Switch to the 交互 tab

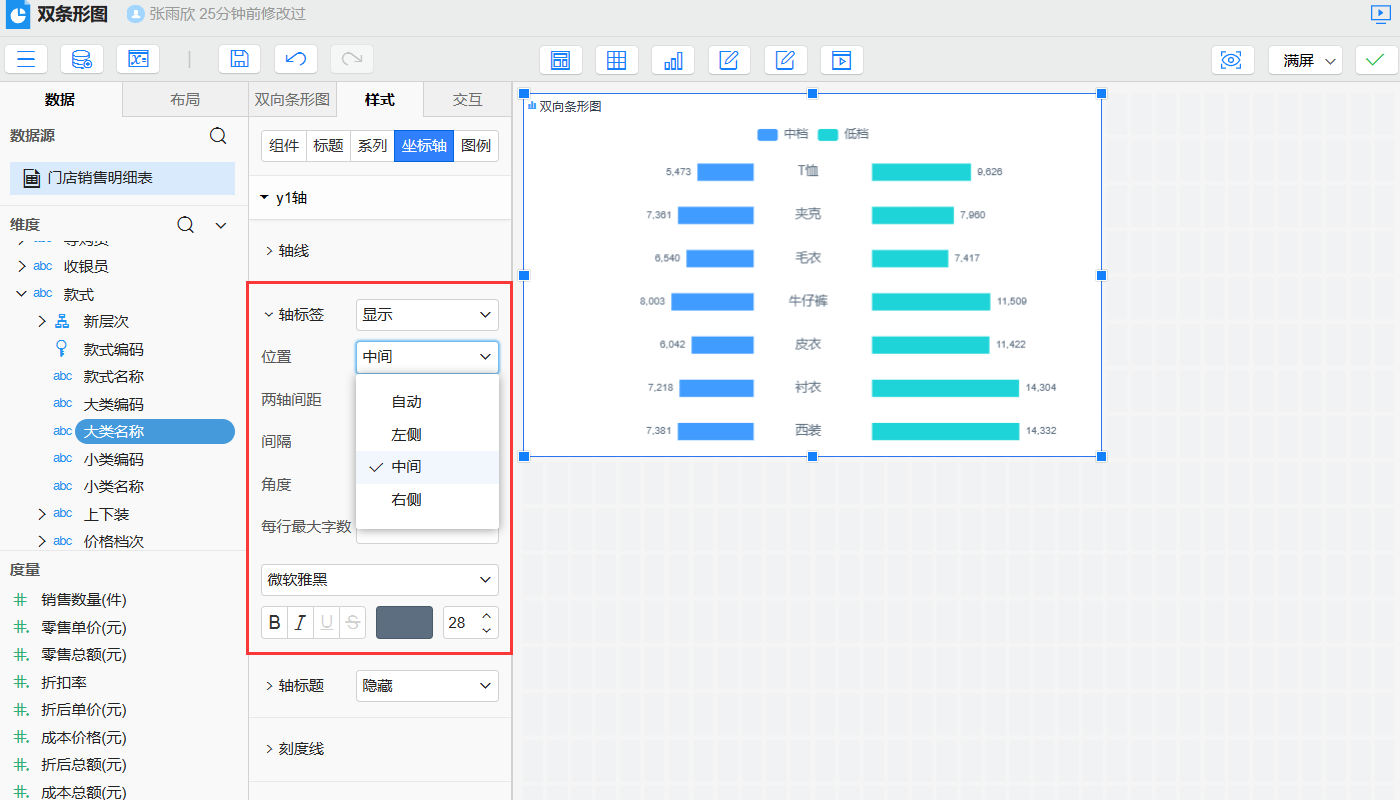pos(467,100)
